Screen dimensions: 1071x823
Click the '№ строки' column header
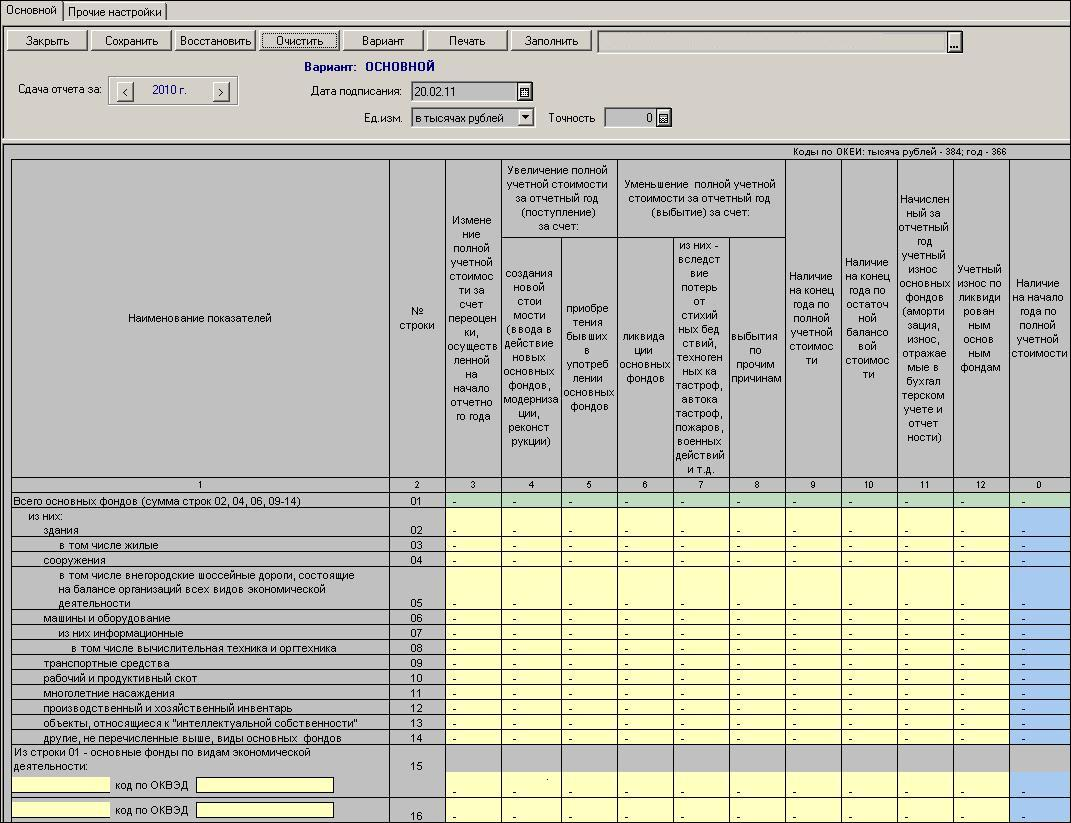(x=417, y=318)
